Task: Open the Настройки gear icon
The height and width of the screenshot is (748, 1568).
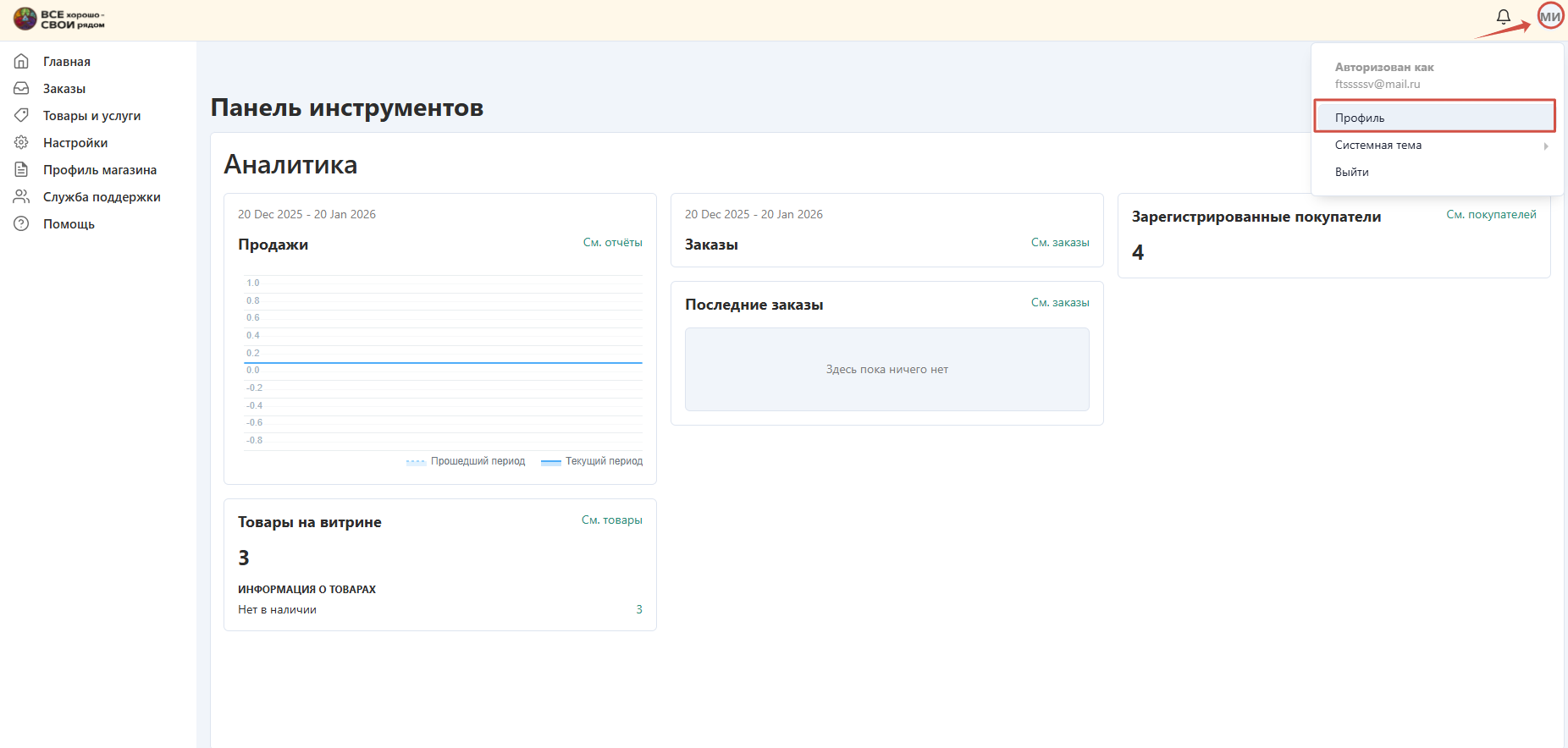Action: pos(22,143)
